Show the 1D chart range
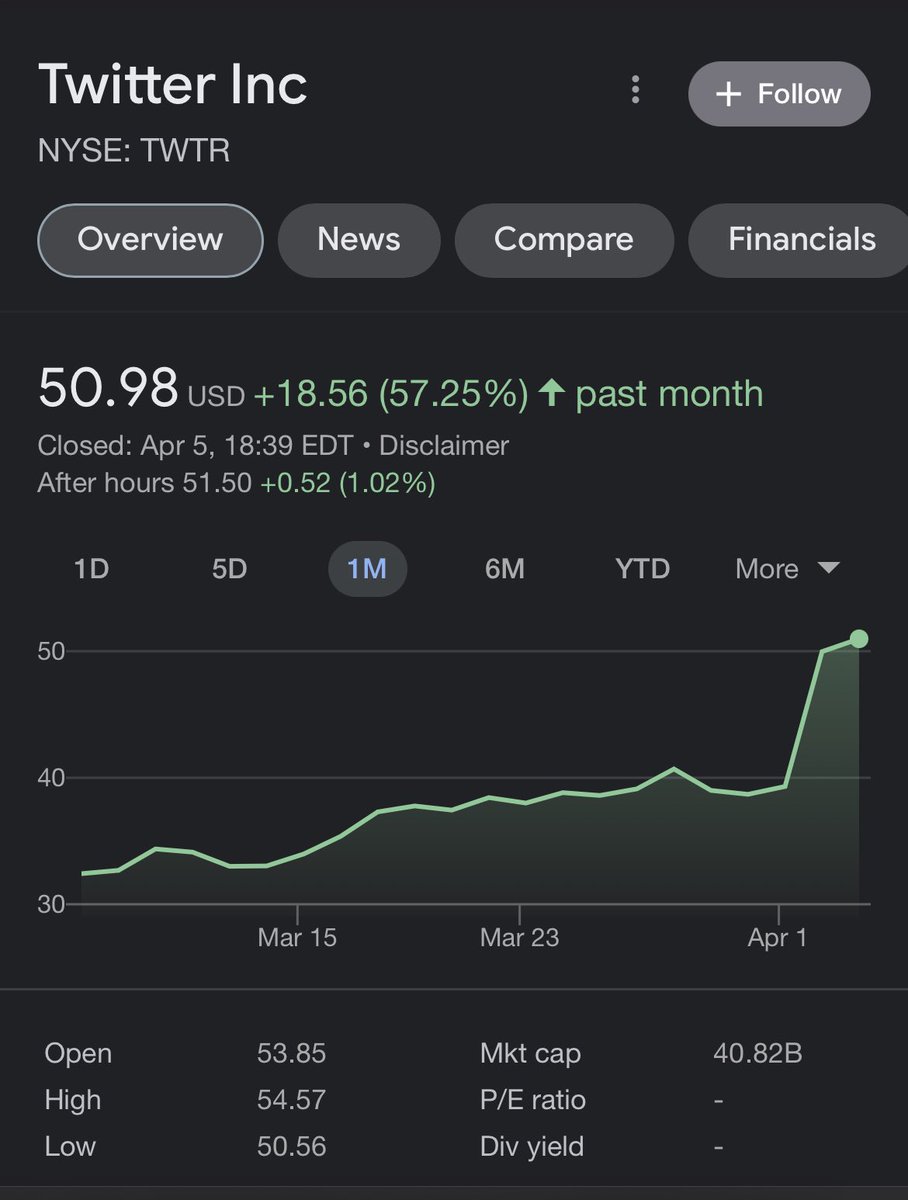Viewport: 908px width, 1200px height. pos(91,569)
